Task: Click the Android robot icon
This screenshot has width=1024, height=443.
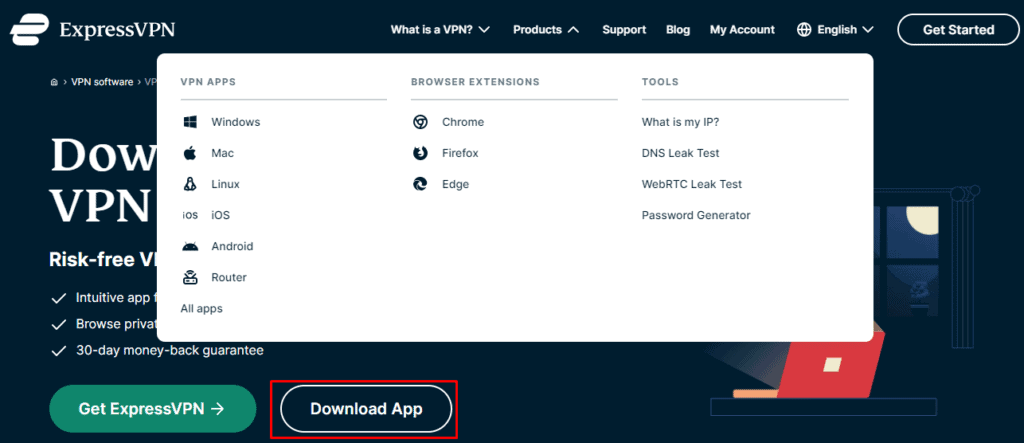Action: 190,246
